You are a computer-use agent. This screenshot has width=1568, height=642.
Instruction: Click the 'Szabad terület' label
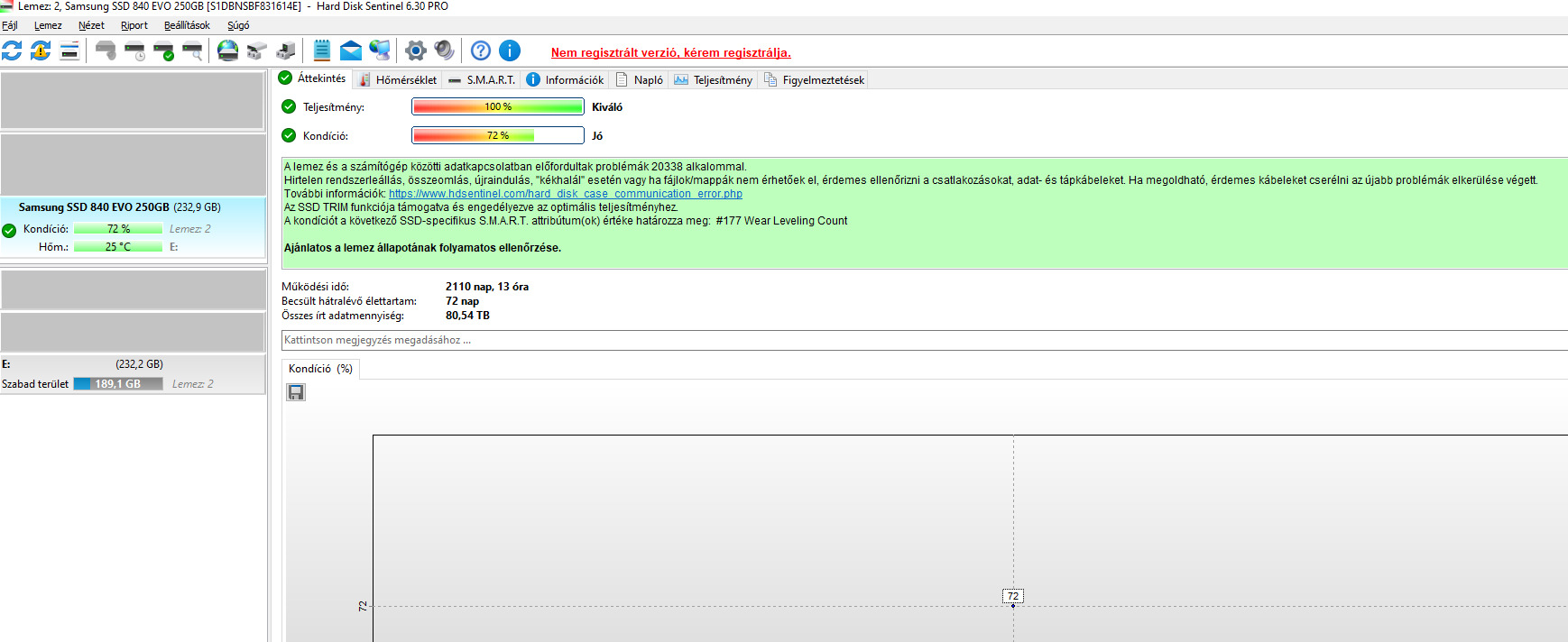point(35,384)
